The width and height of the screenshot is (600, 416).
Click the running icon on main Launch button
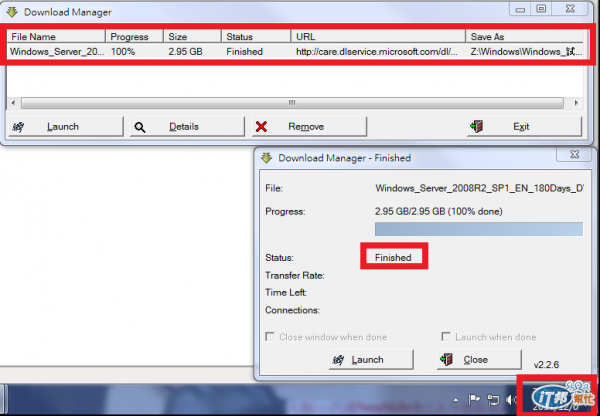pos(18,127)
